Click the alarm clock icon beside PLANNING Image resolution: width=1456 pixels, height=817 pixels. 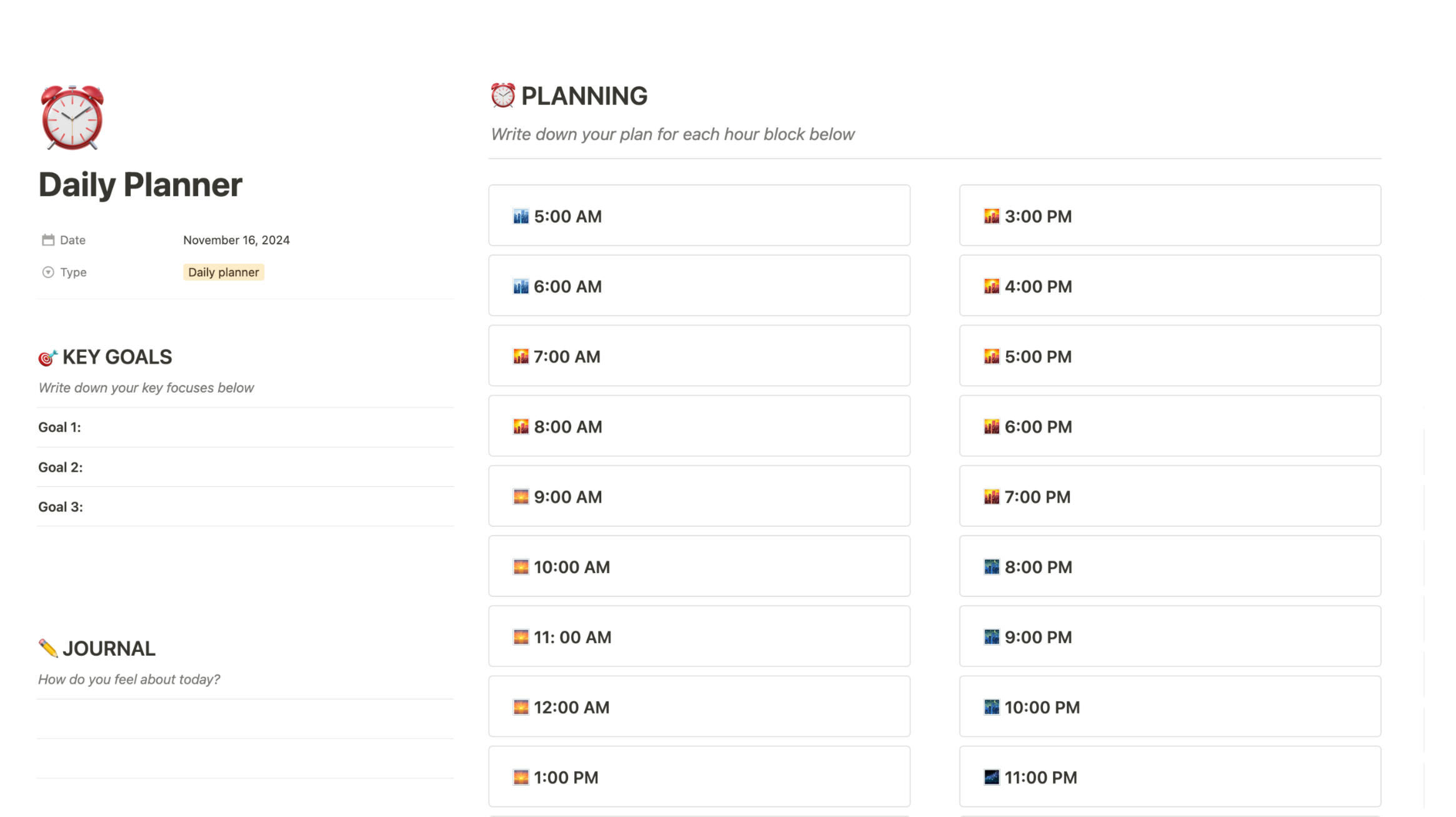click(502, 96)
